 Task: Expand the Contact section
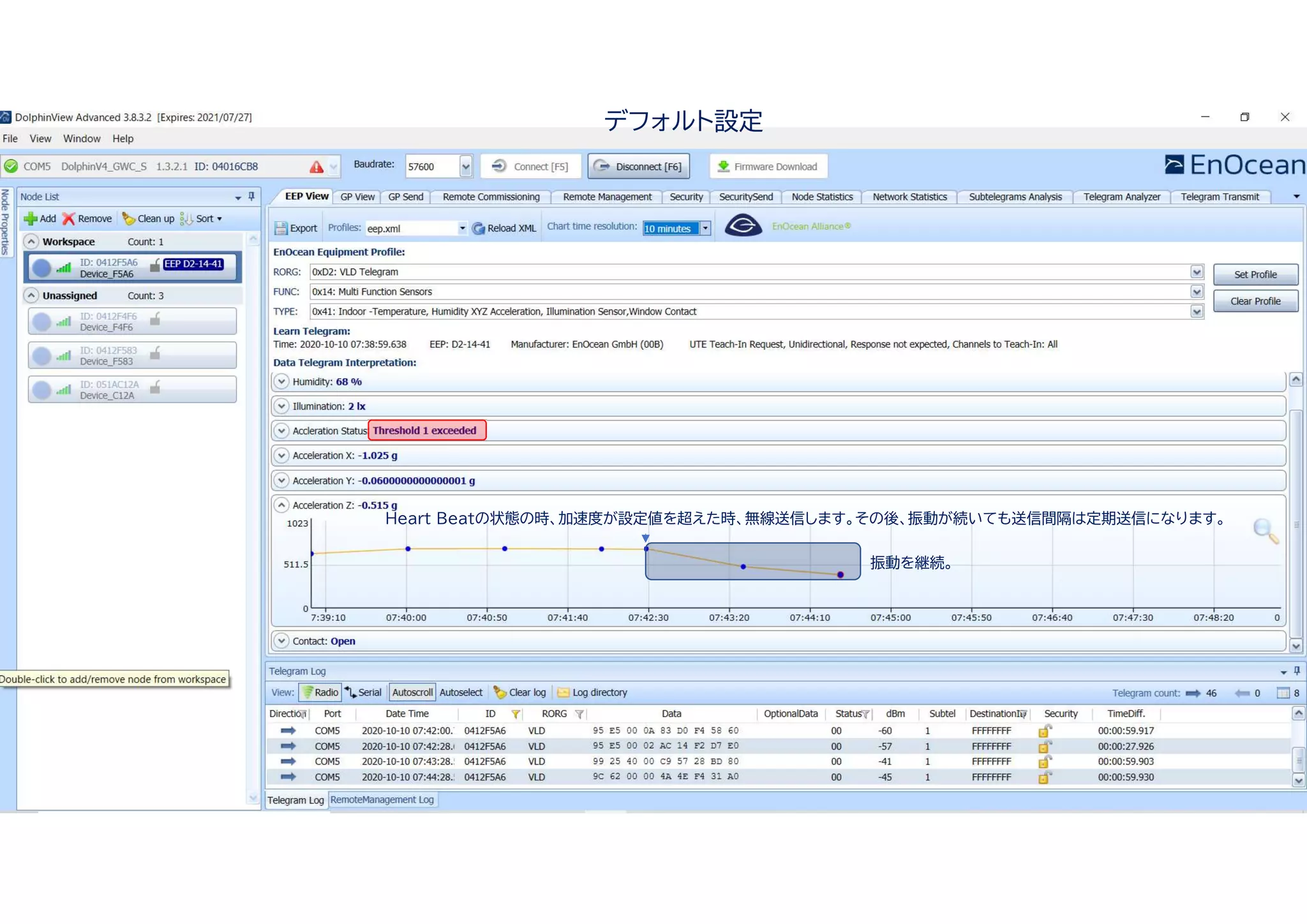(281, 641)
